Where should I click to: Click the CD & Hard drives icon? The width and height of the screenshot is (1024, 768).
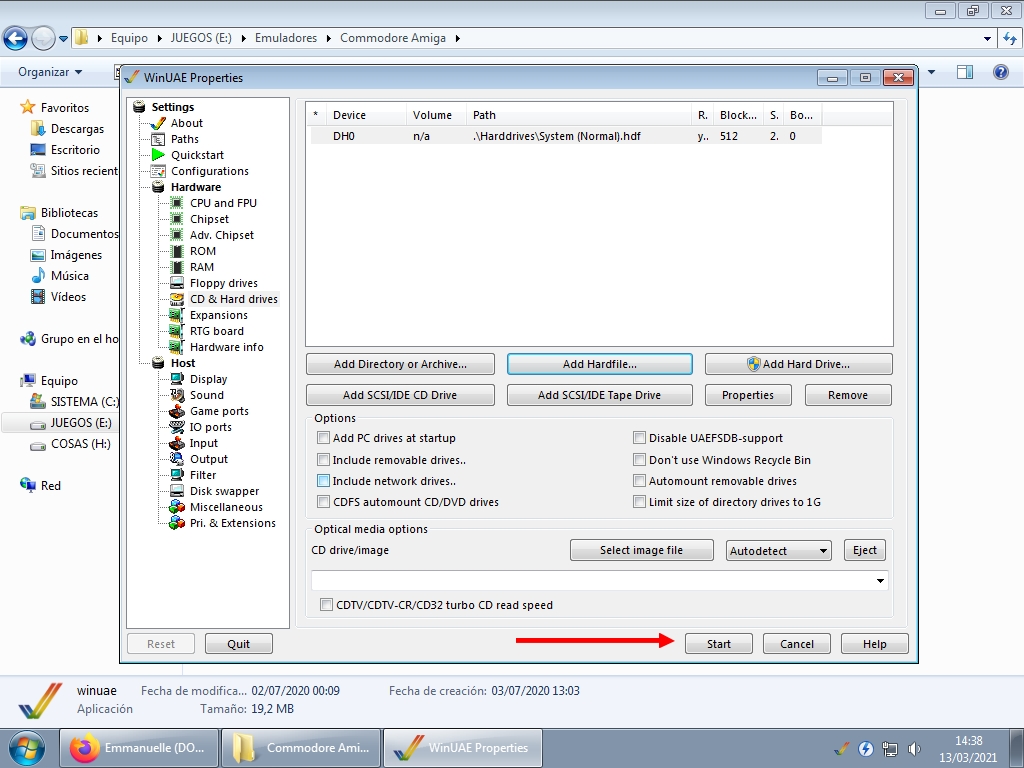177,298
